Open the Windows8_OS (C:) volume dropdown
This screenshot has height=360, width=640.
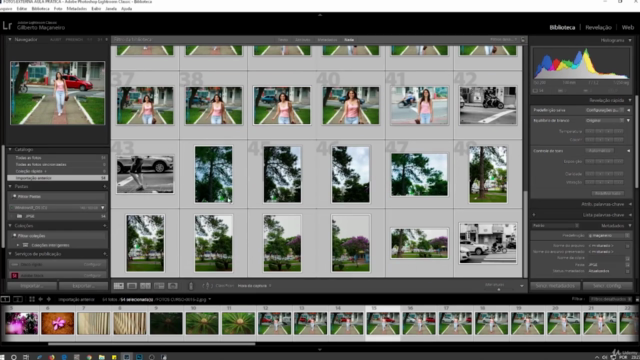[102, 208]
